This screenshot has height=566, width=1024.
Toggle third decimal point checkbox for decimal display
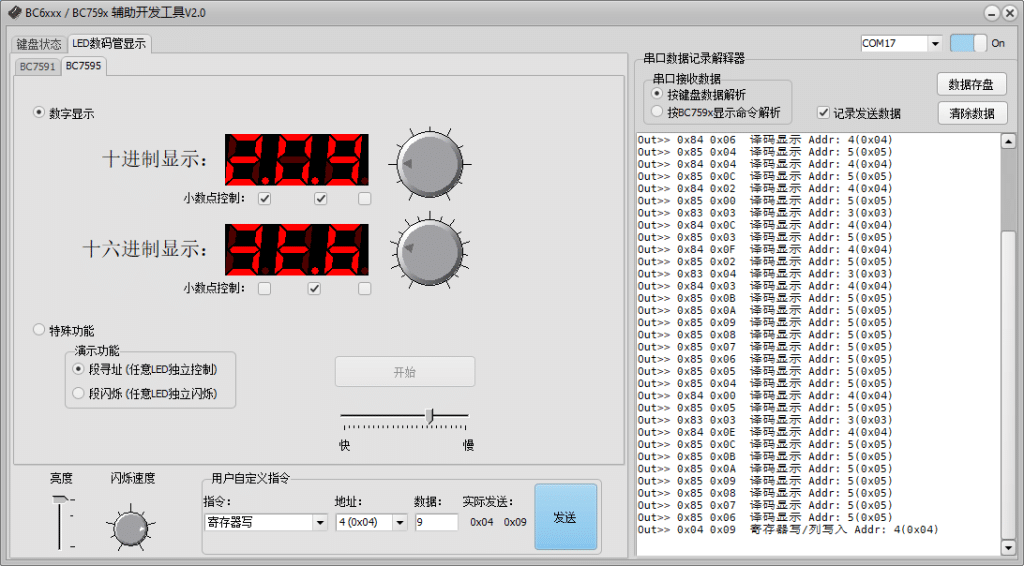tap(364, 198)
